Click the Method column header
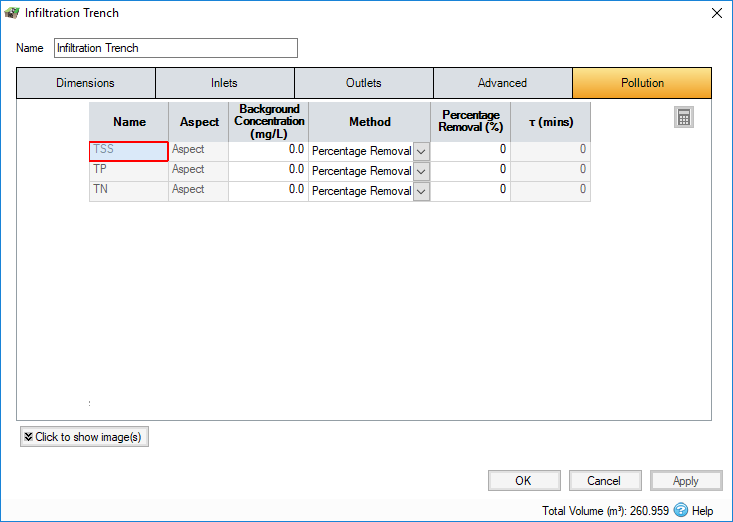This screenshot has width=733, height=522. click(369, 122)
